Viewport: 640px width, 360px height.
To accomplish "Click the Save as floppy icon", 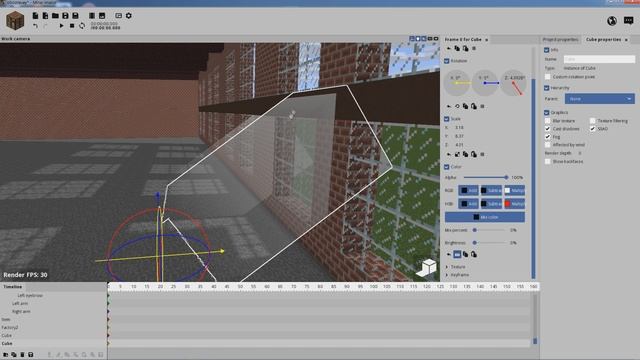I will 76,16.
